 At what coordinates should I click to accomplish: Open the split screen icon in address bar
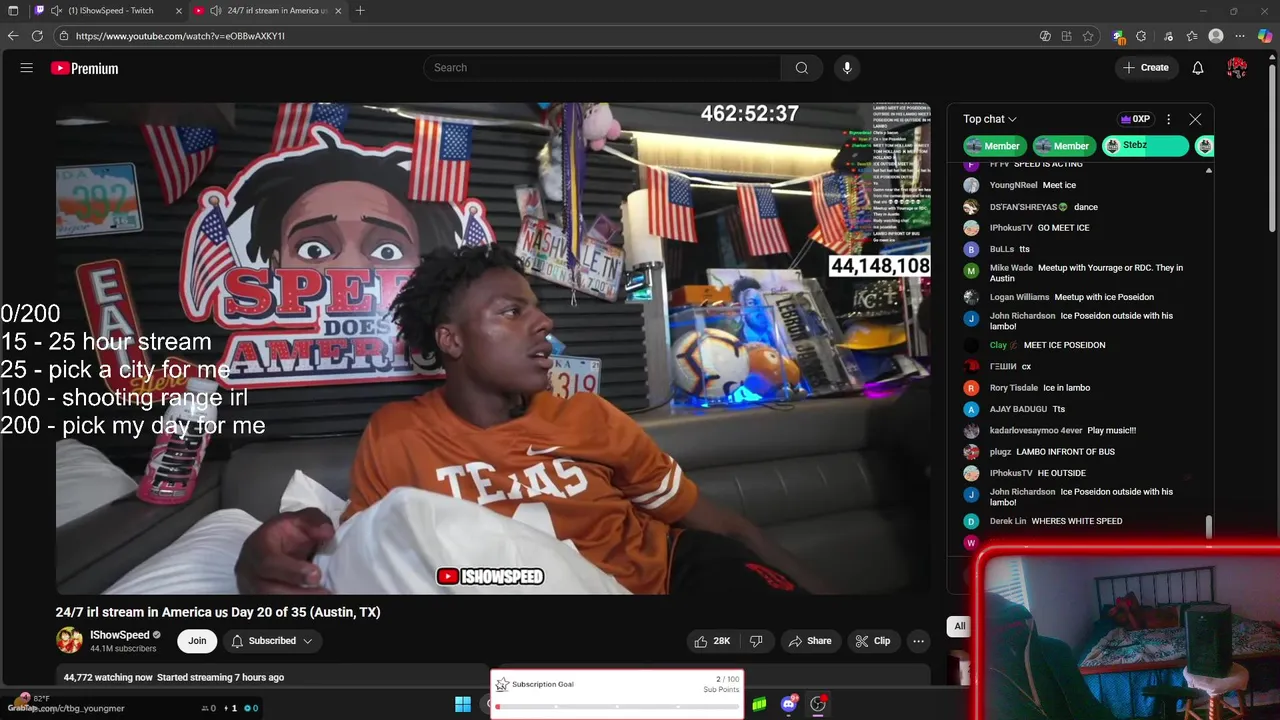click(x=1066, y=36)
